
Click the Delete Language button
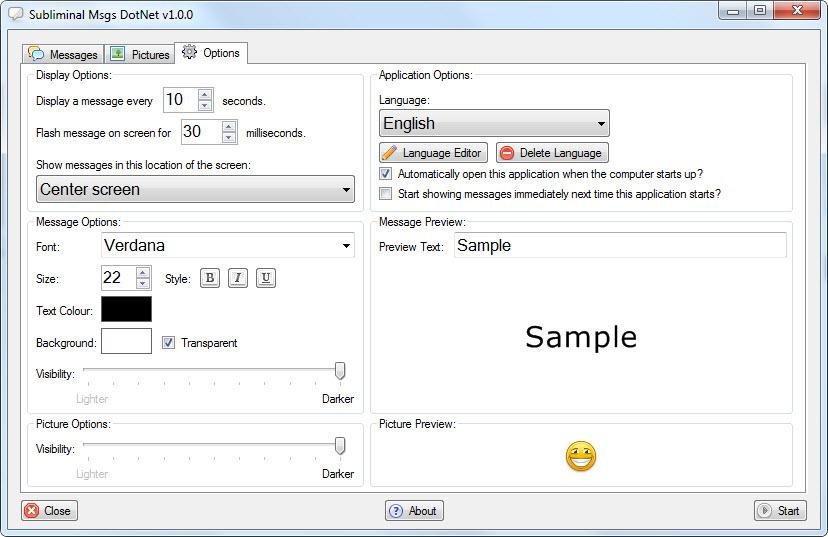[552, 153]
